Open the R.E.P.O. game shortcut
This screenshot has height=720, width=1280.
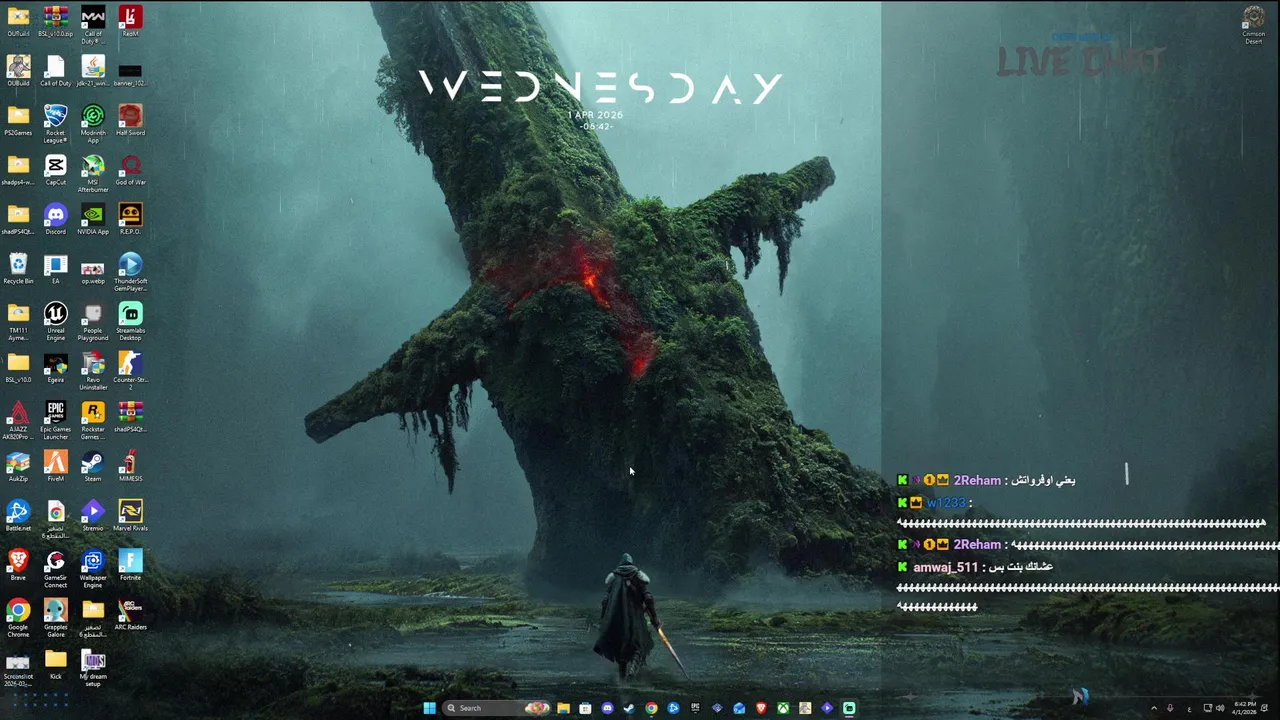tap(130, 219)
